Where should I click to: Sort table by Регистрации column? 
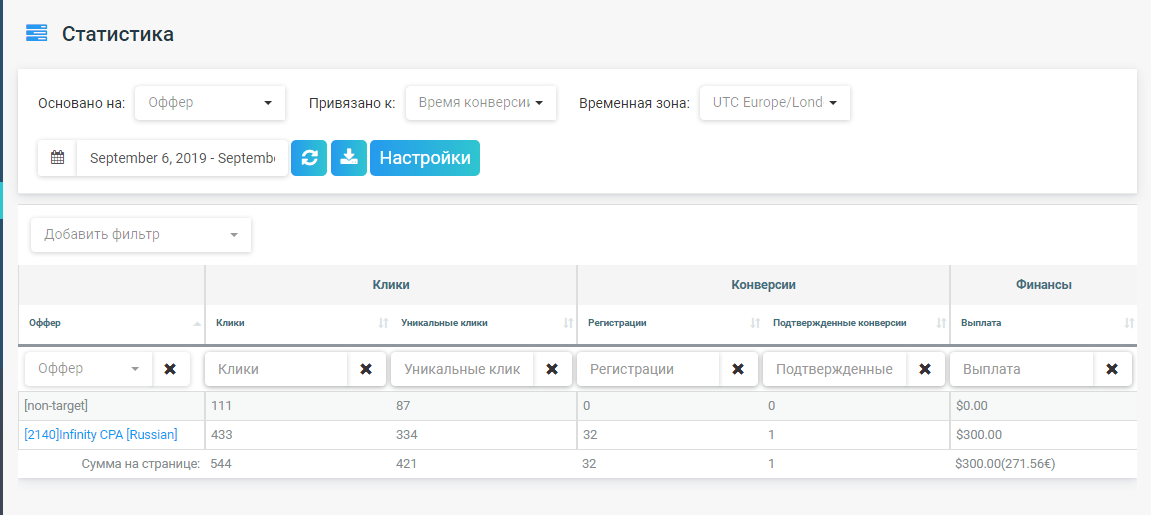(755, 323)
